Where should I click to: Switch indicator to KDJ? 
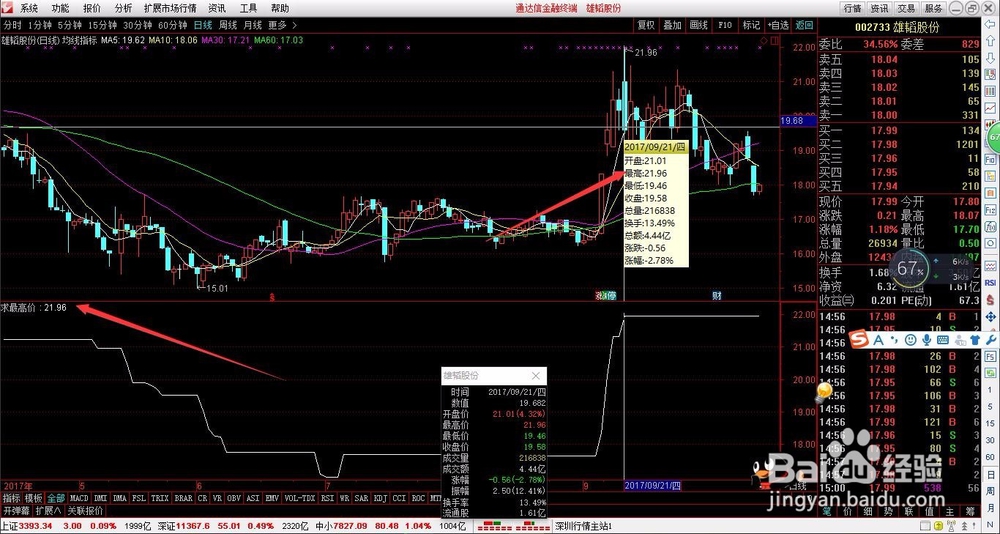click(381, 498)
